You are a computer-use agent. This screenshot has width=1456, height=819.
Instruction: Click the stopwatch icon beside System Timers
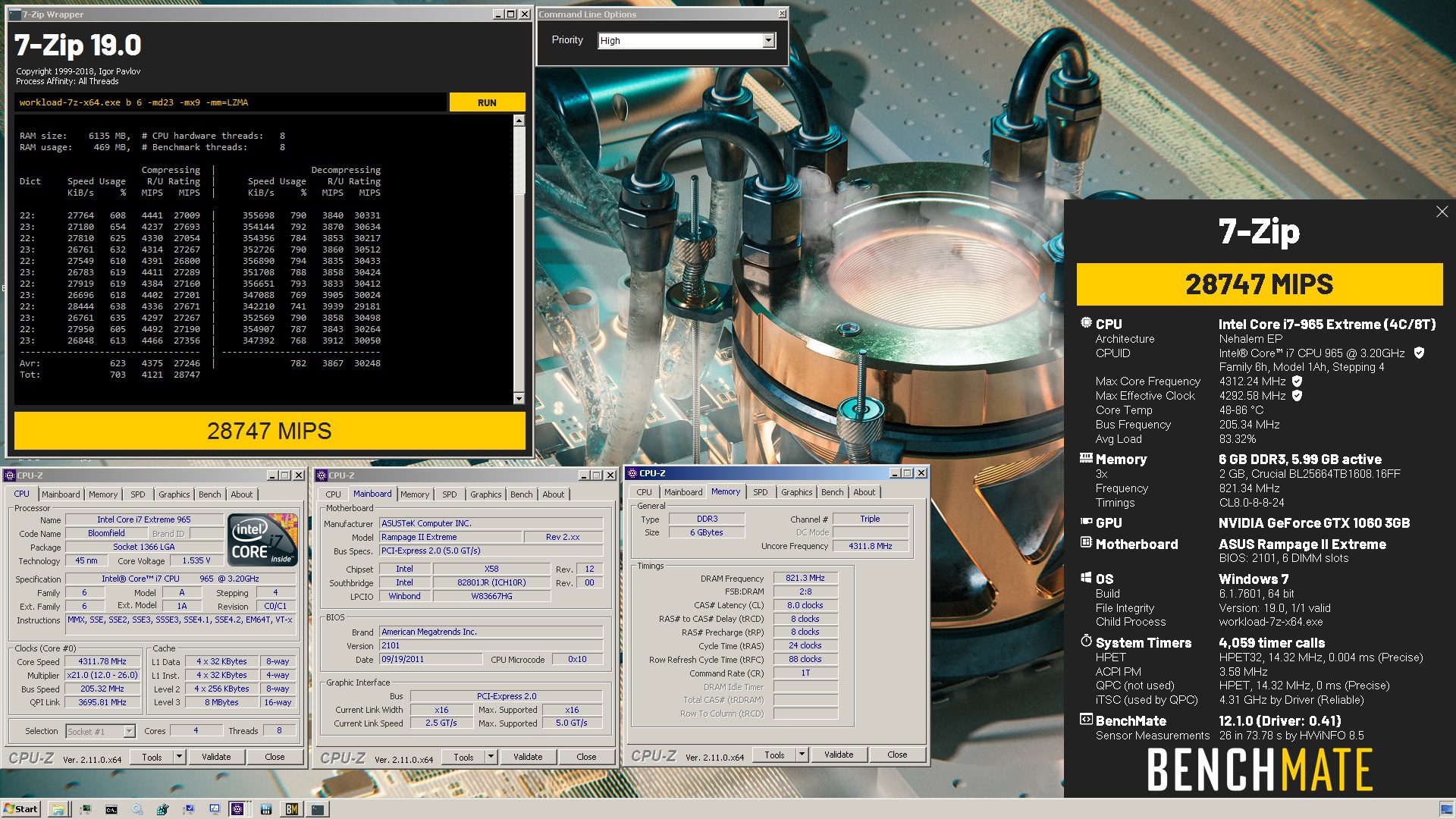(1086, 642)
